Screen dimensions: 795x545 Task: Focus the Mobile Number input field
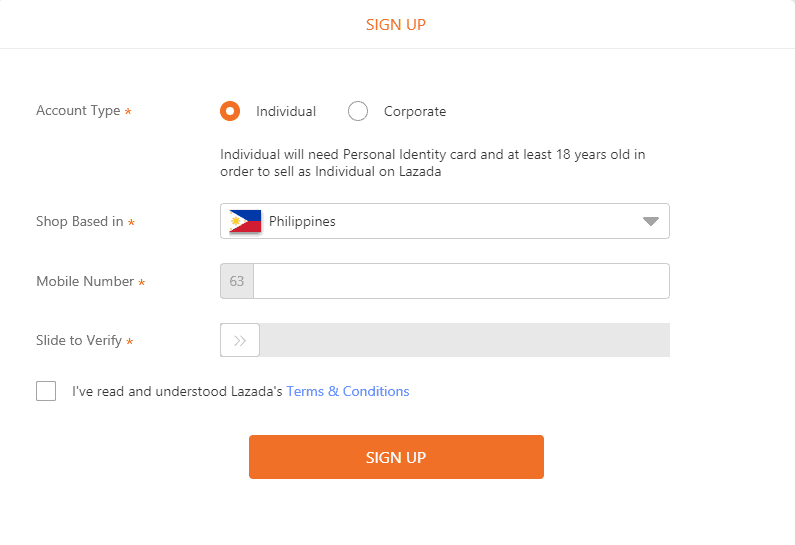click(x=461, y=281)
